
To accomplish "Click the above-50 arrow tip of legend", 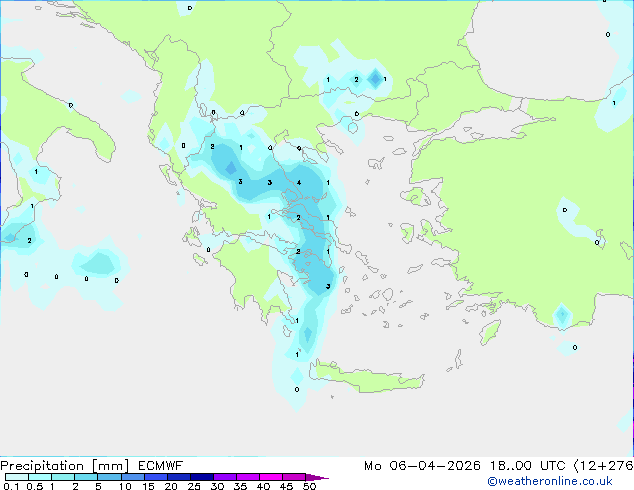I will coord(317,477).
